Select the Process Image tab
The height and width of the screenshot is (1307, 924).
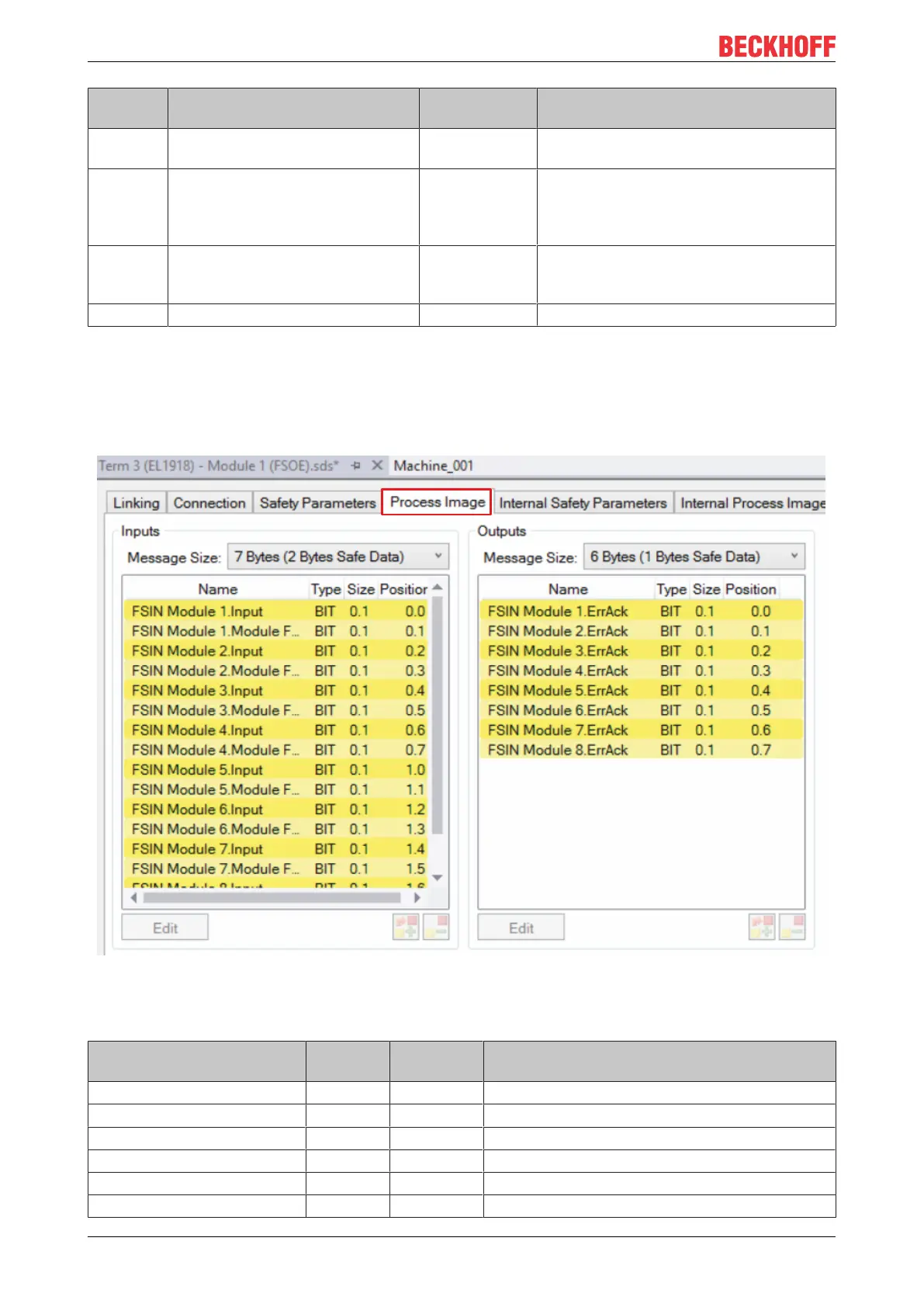click(x=438, y=502)
